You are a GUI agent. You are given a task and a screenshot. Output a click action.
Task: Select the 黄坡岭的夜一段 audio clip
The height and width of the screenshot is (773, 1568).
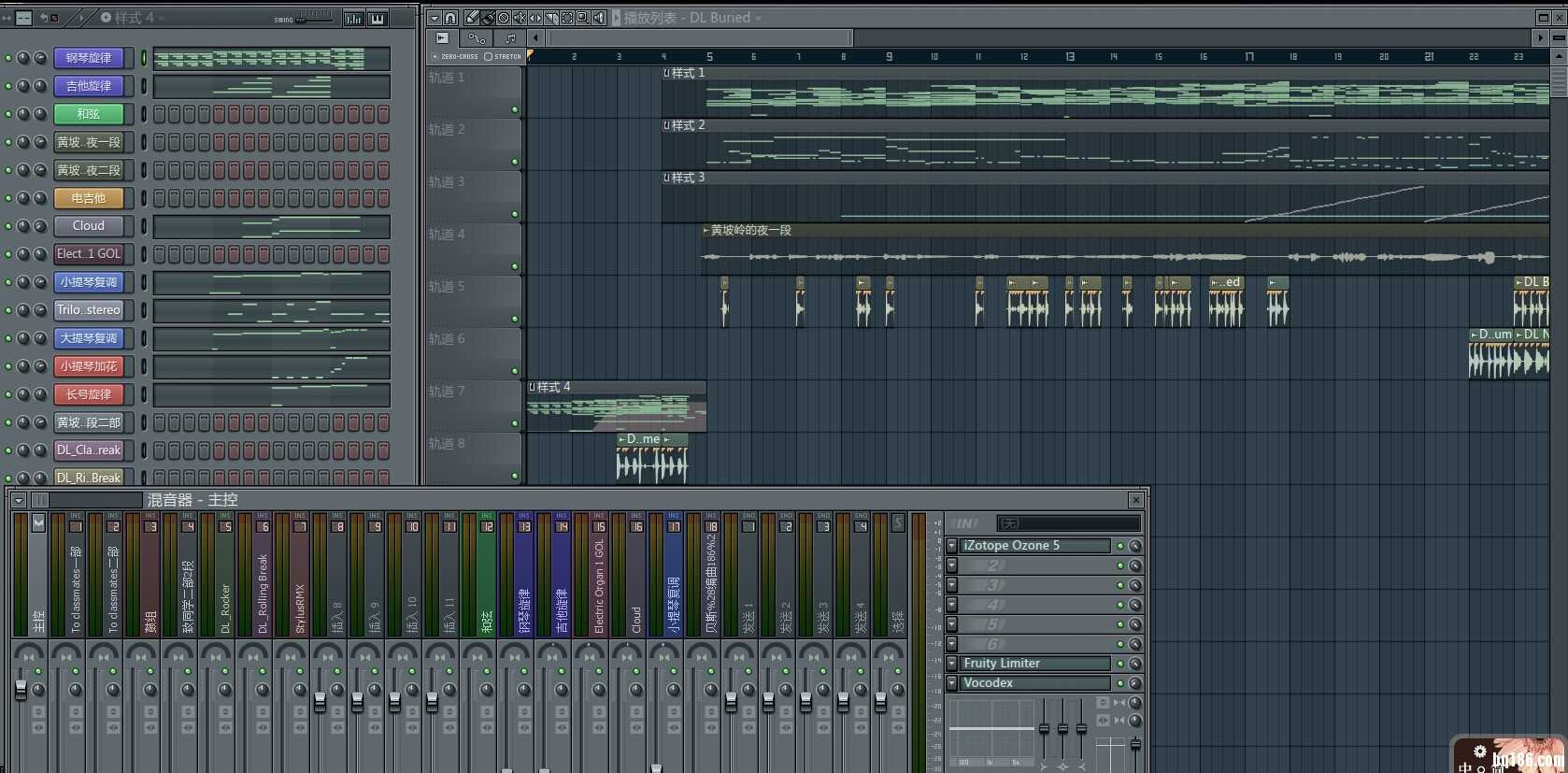(1124, 249)
